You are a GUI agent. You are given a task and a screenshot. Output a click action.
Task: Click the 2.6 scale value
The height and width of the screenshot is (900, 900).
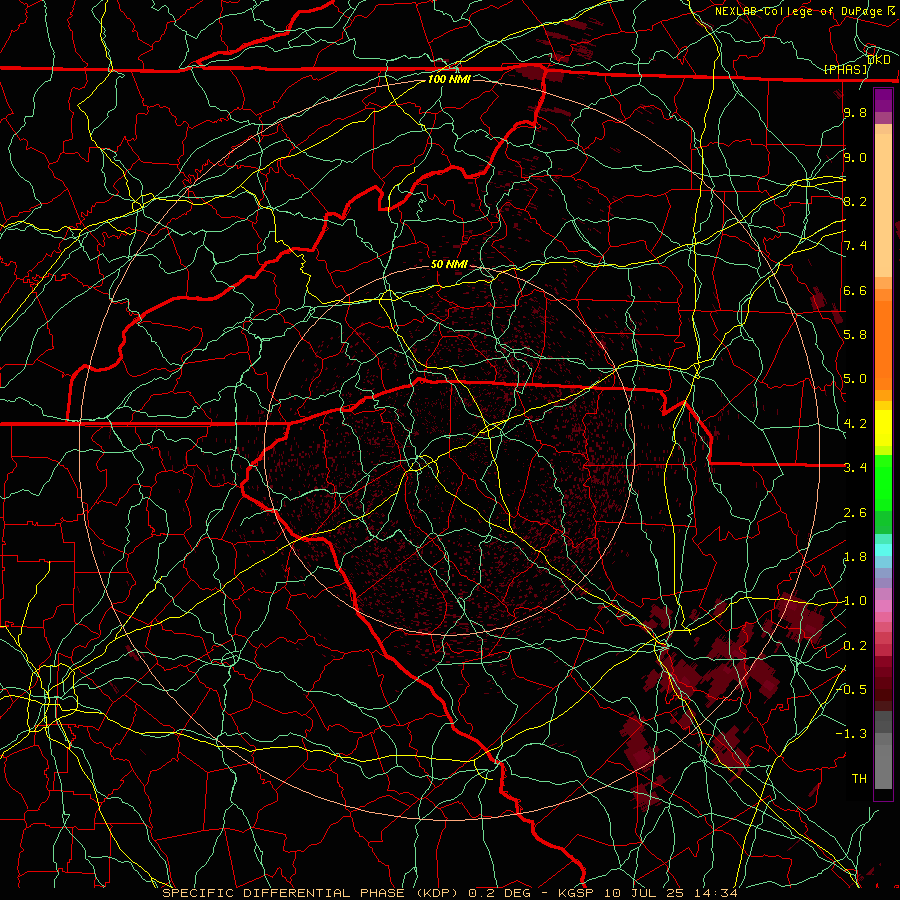[x=855, y=513]
